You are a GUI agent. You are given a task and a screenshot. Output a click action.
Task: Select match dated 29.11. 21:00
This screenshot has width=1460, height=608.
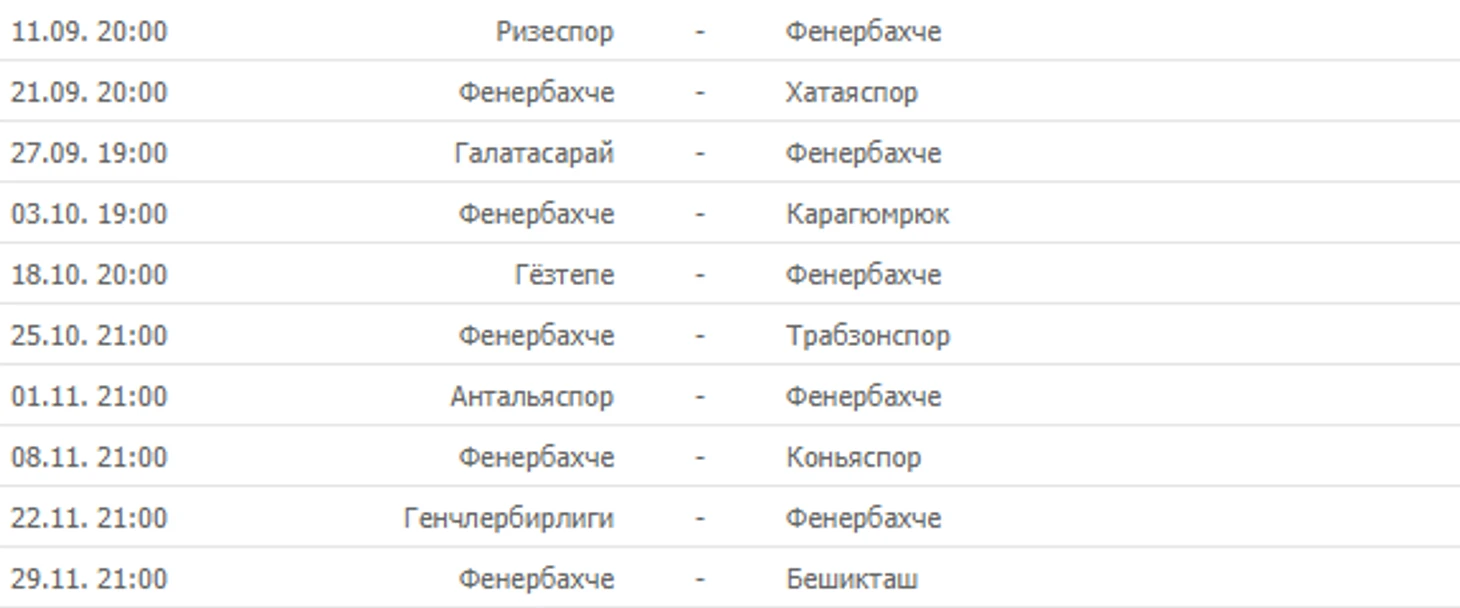click(730, 579)
